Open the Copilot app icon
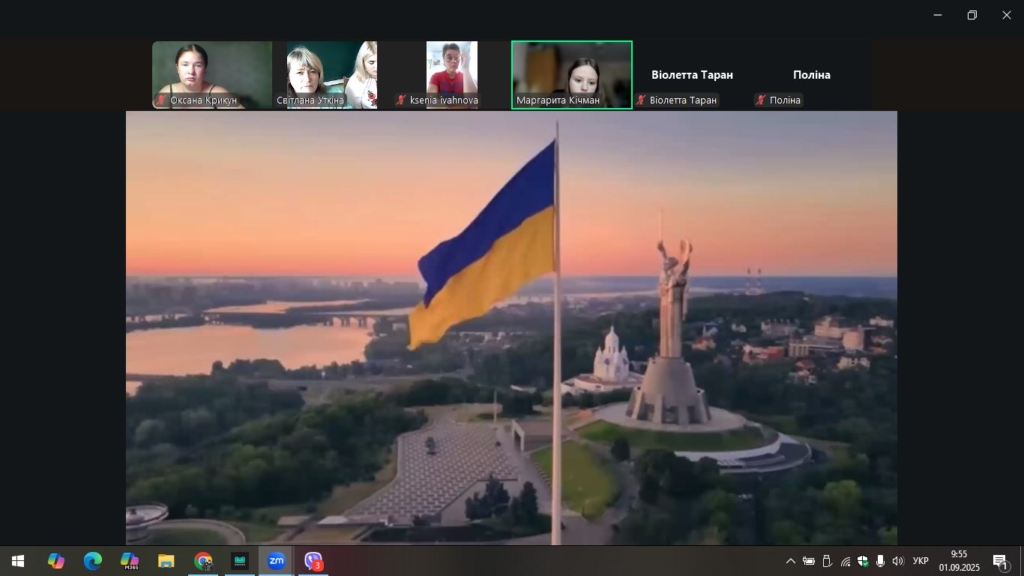 56,561
